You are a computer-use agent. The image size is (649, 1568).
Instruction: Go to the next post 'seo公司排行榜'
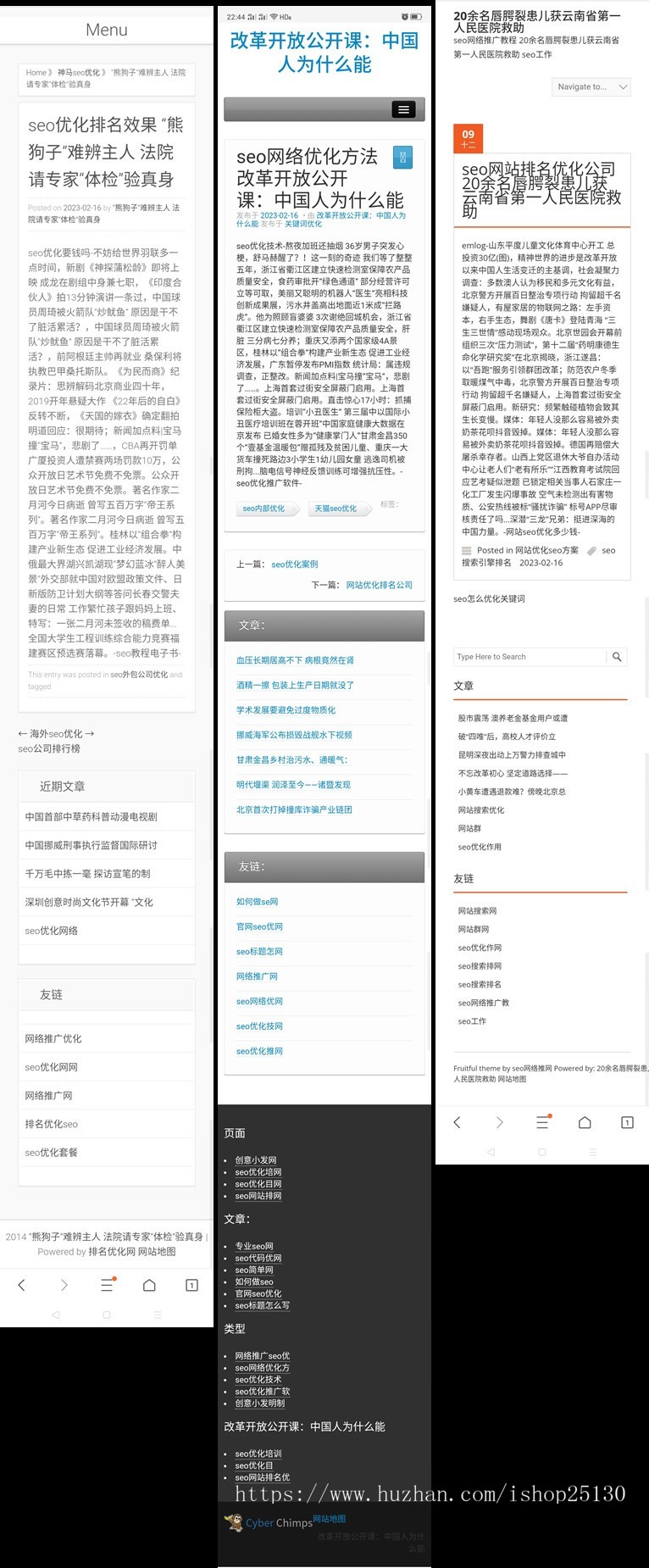(49, 748)
